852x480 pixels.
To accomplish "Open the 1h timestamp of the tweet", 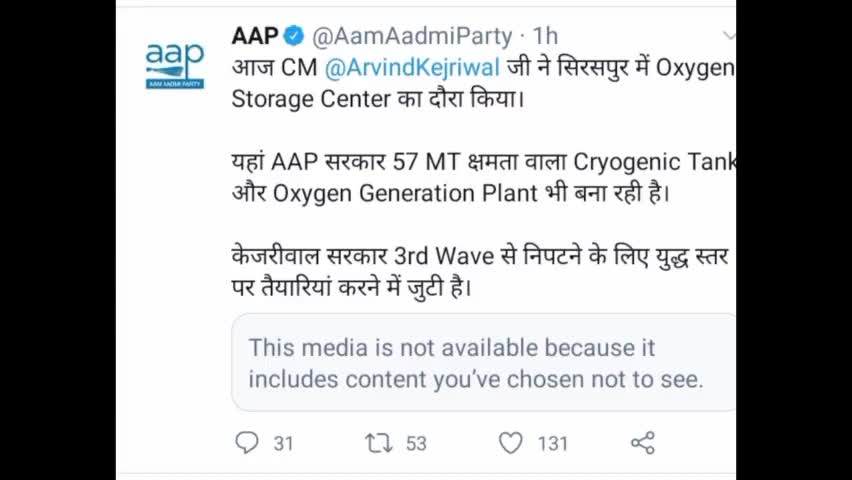I will [x=545, y=37].
